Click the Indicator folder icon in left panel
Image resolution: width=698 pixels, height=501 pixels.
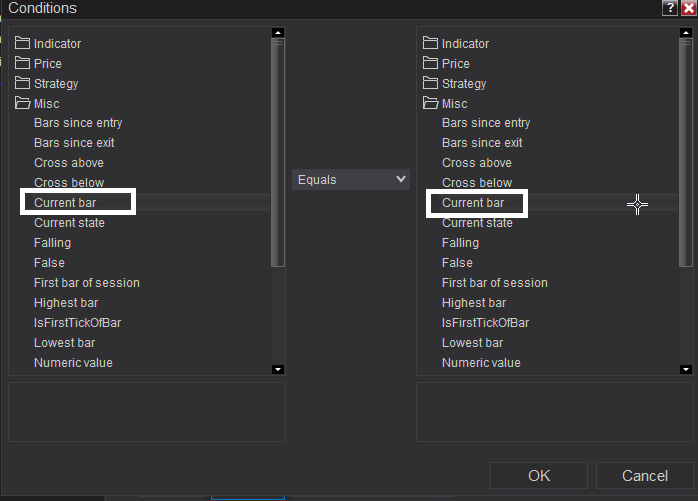(x=23, y=44)
